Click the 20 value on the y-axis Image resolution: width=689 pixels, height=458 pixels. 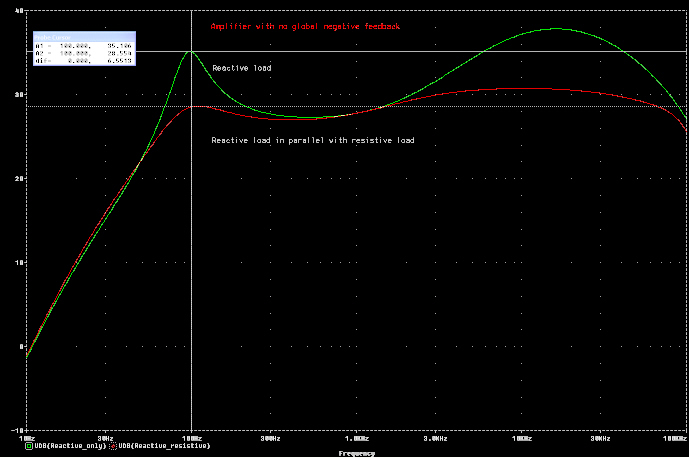coord(18,178)
